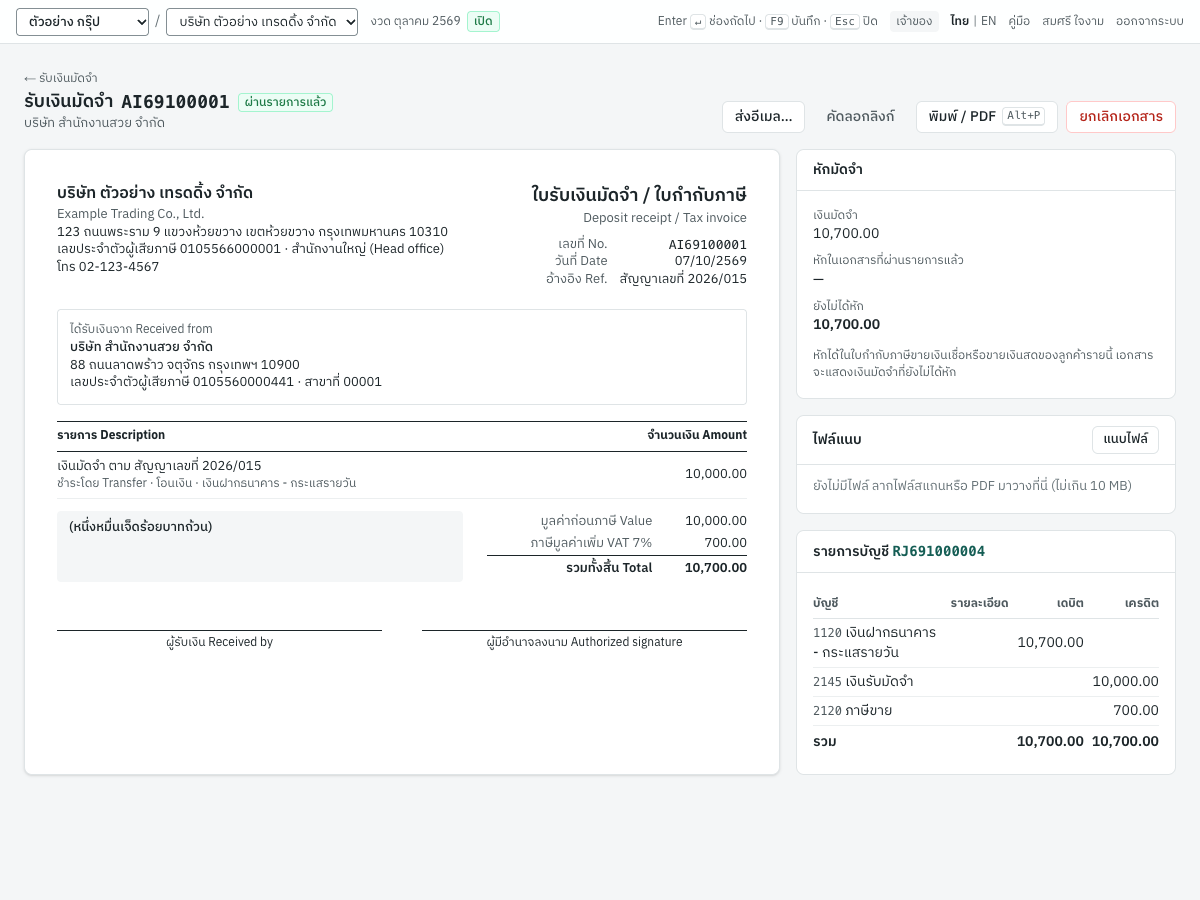Select the date 07/10/2569
Image resolution: width=1200 pixels, height=900 pixels.
tap(710, 261)
